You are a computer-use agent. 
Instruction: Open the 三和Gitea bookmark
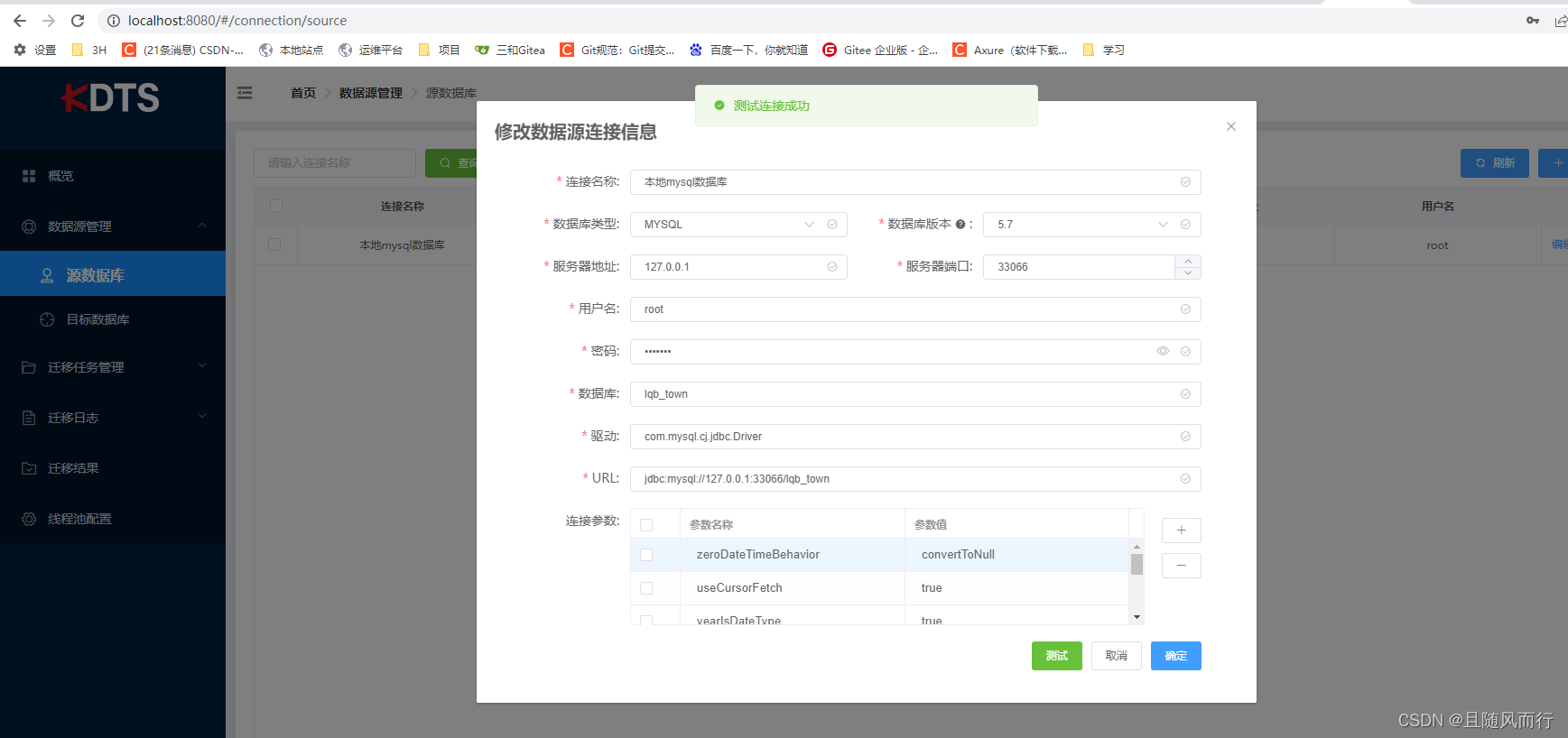(510, 50)
